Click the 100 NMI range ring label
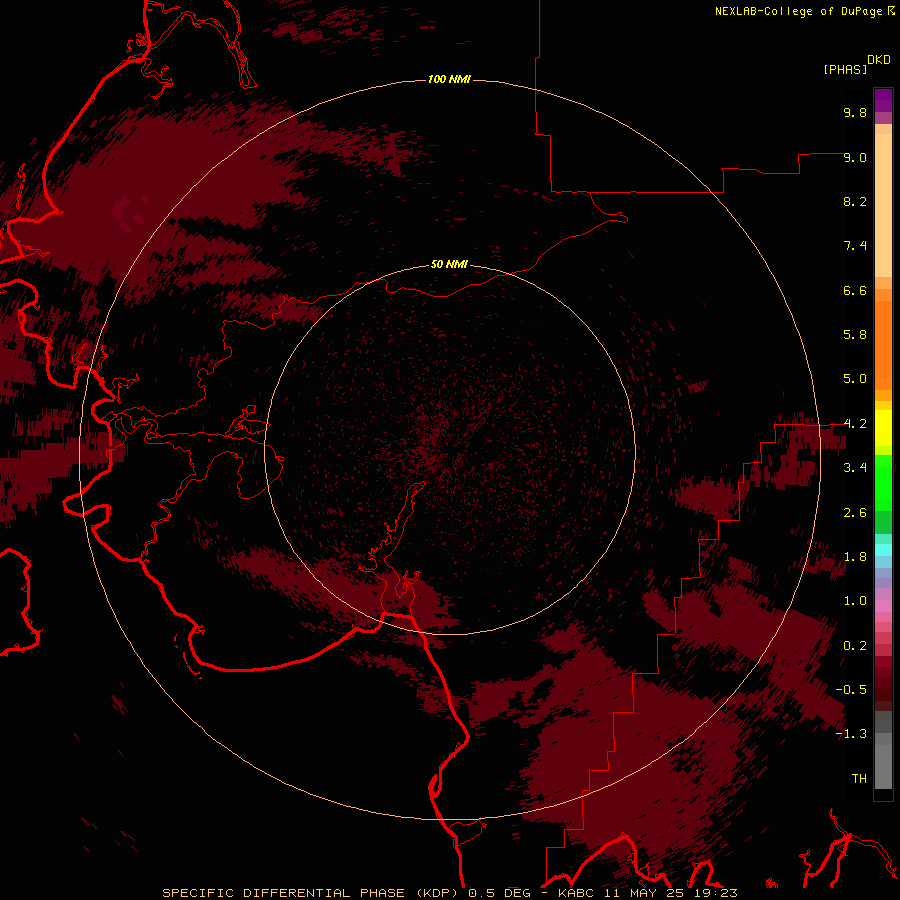The image size is (900, 900). pyautogui.click(x=449, y=79)
